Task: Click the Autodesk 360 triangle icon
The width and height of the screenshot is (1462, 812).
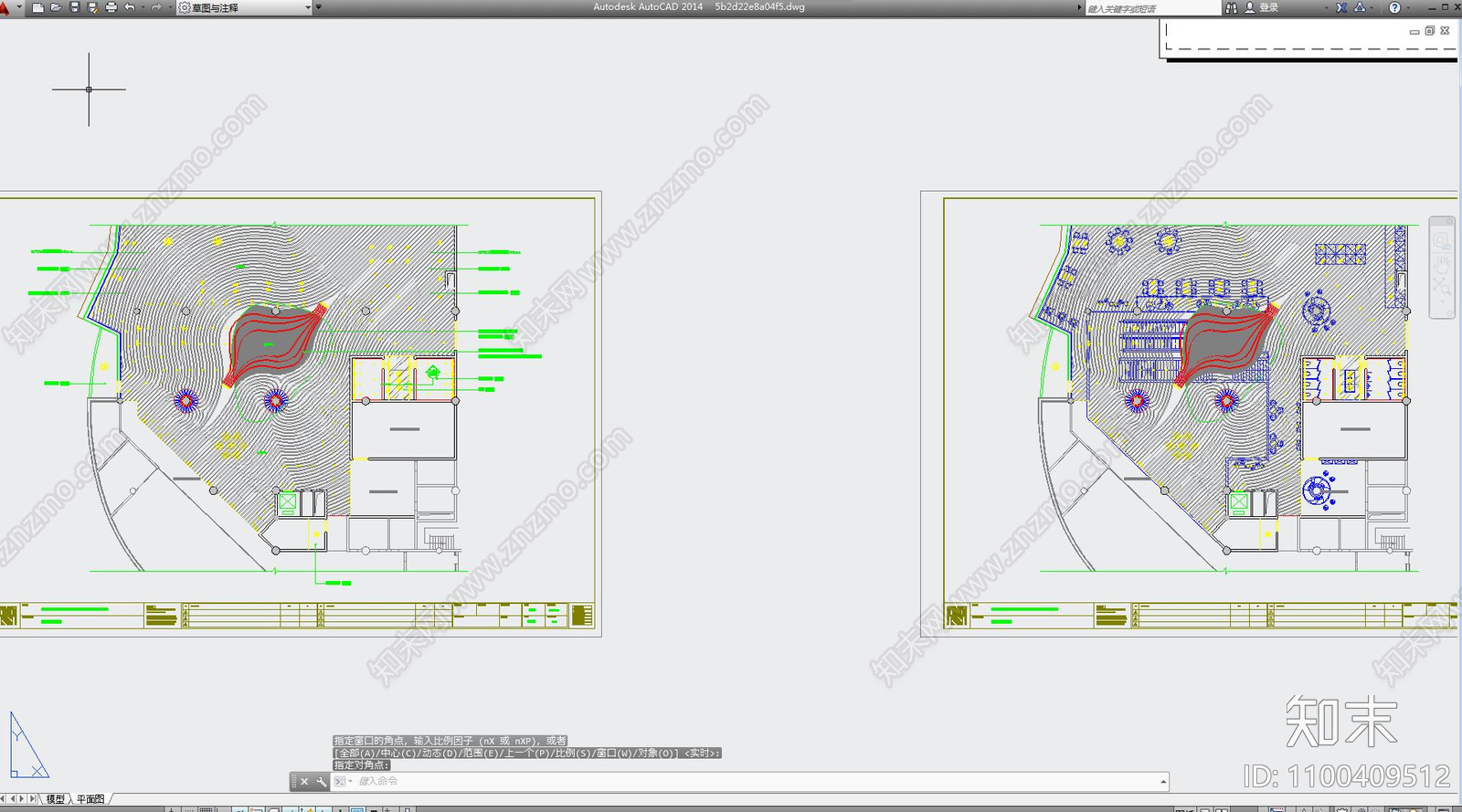Action: point(1360,7)
